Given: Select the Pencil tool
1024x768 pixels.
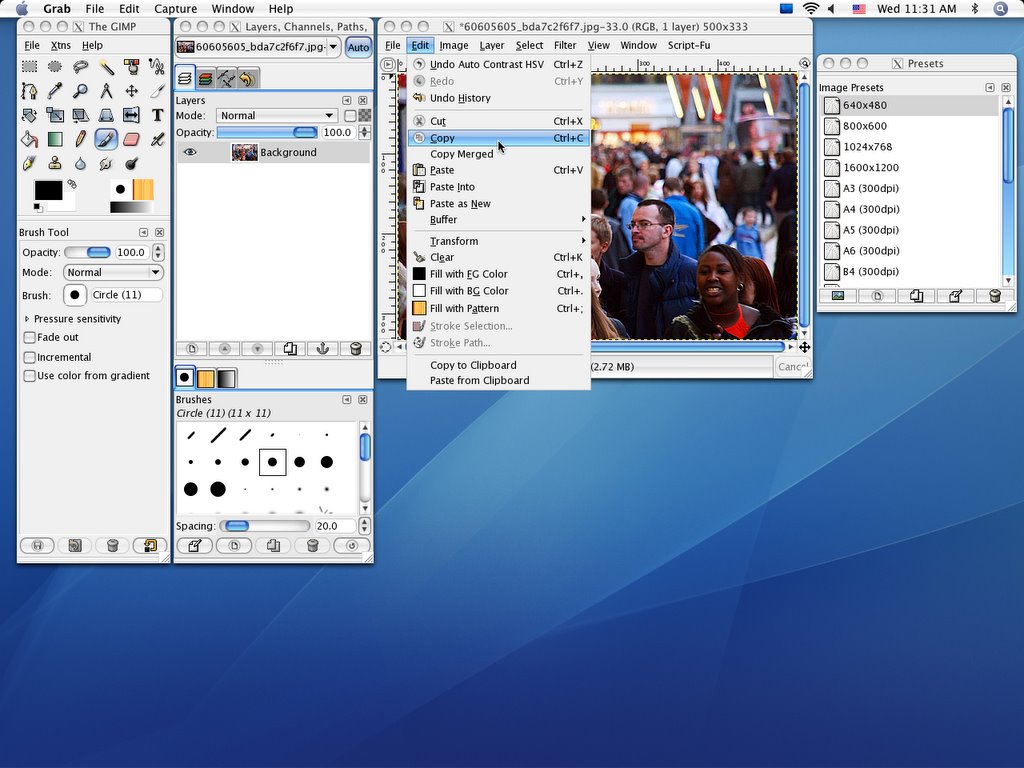Looking at the screenshot, I should point(80,139).
